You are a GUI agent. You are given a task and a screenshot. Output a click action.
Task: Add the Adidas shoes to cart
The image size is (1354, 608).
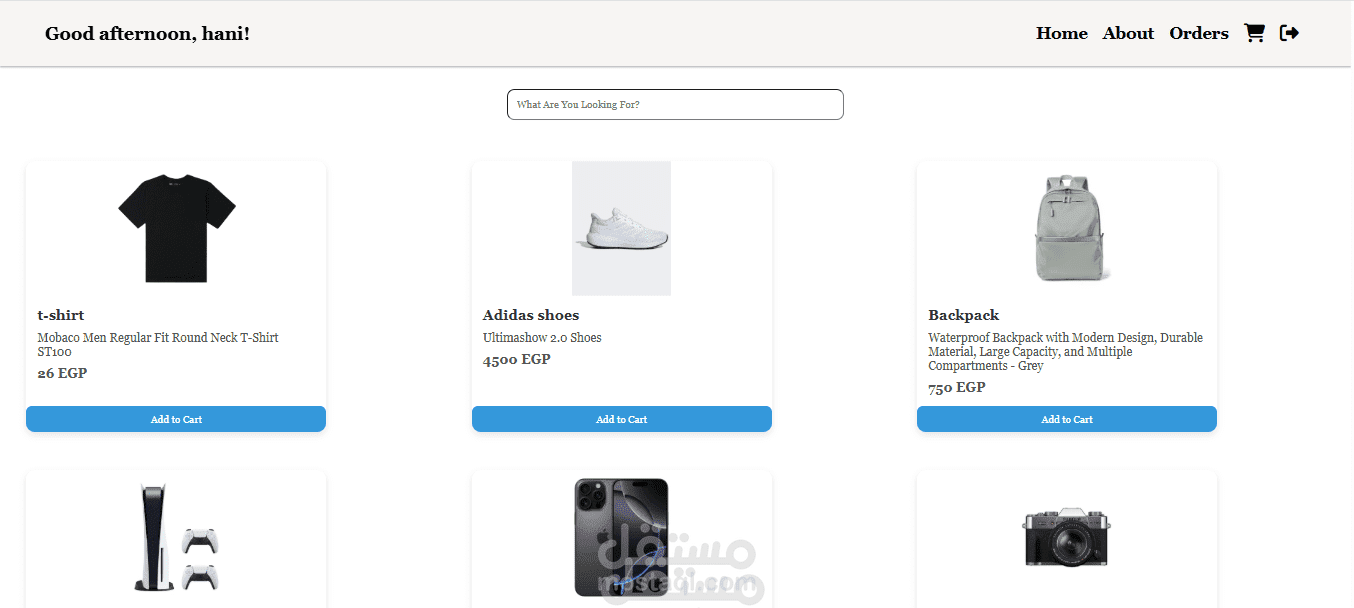click(x=622, y=419)
